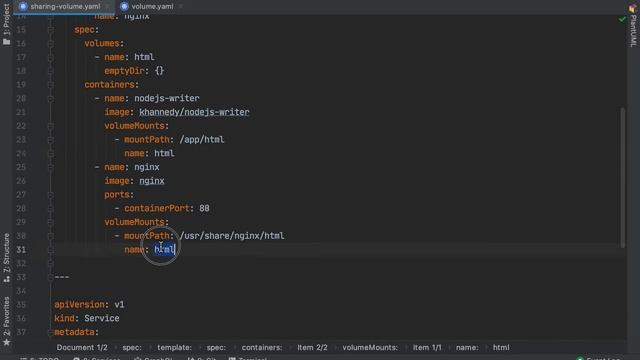
Task: Select the name: breadcrumb
Action: click(467, 347)
